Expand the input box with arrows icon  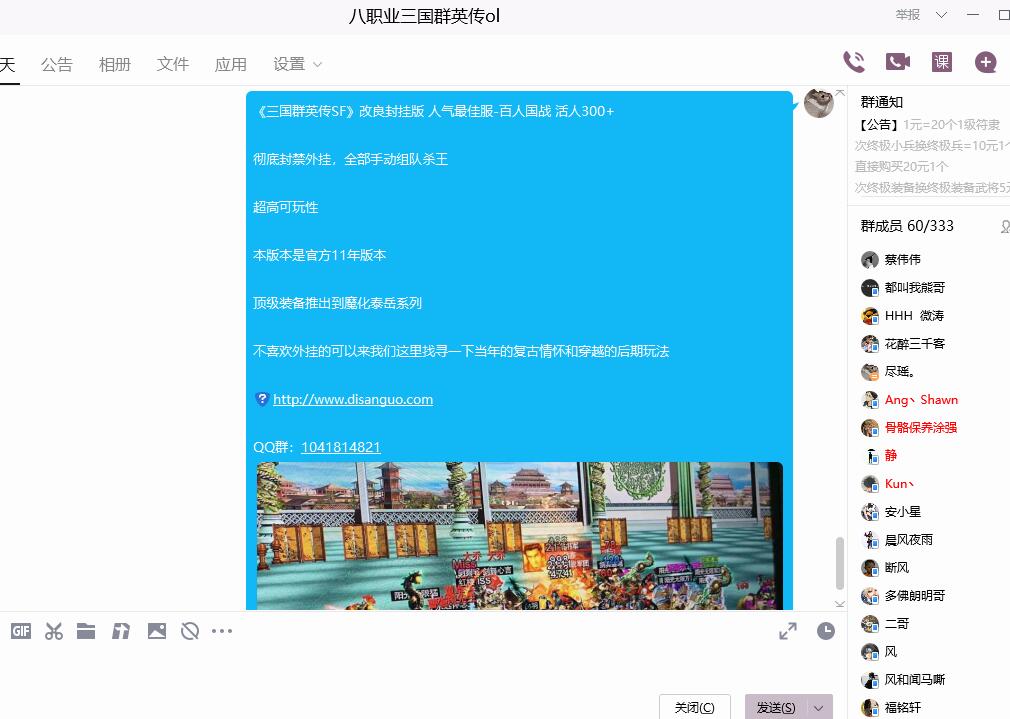788,631
